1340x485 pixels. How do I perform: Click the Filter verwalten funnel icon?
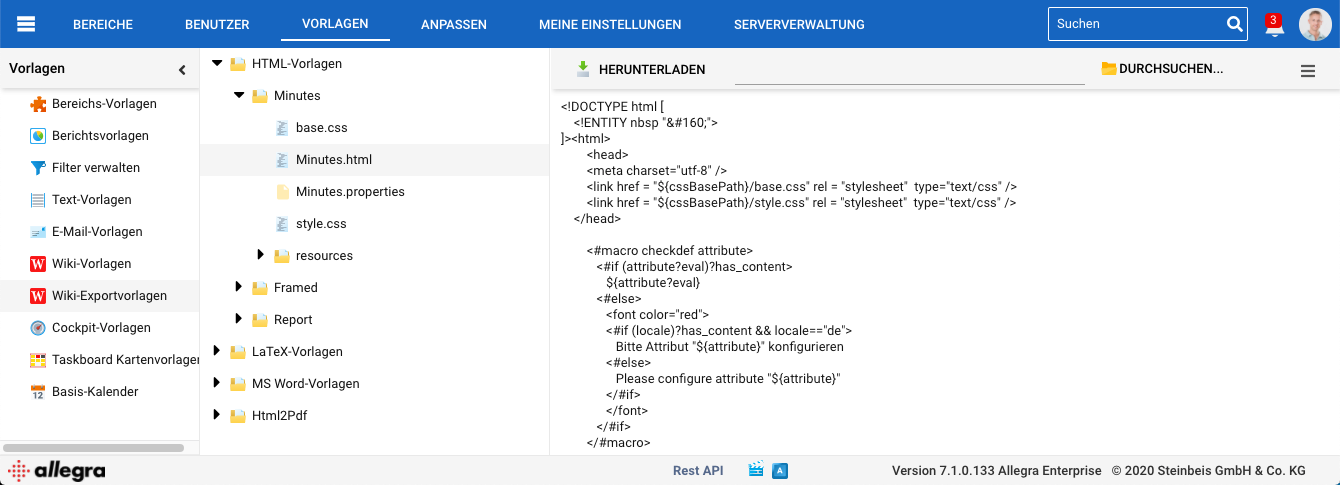[38, 168]
